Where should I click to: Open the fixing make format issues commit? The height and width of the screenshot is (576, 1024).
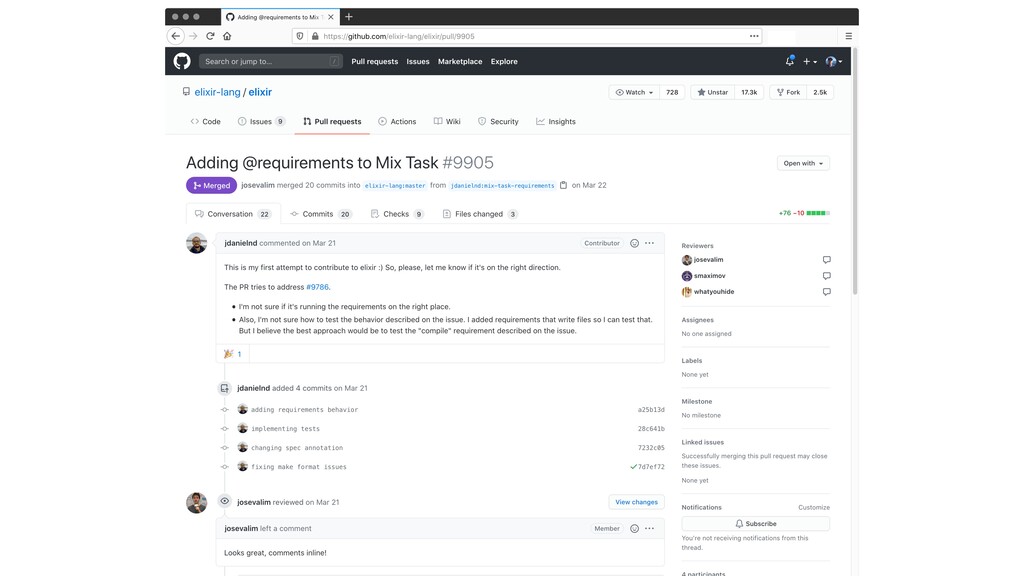298,467
